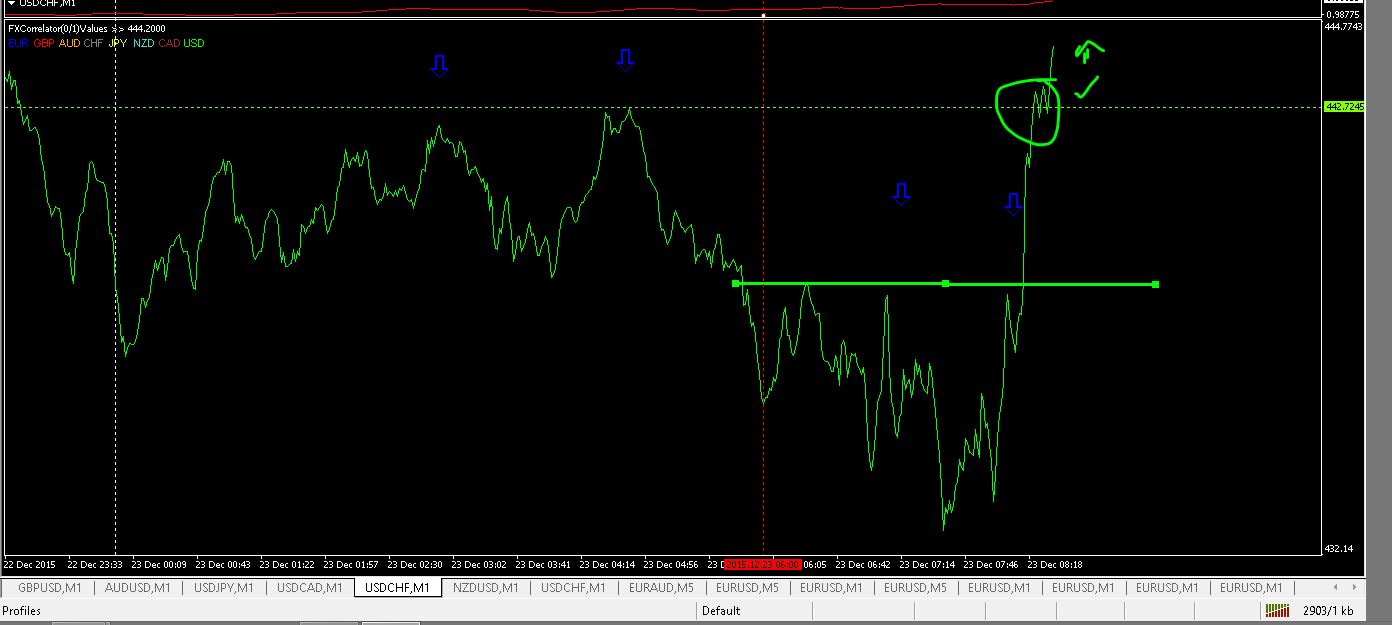Click the dark red CAD currency label
This screenshot has width=1392, height=625.
(x=169, y=43)
